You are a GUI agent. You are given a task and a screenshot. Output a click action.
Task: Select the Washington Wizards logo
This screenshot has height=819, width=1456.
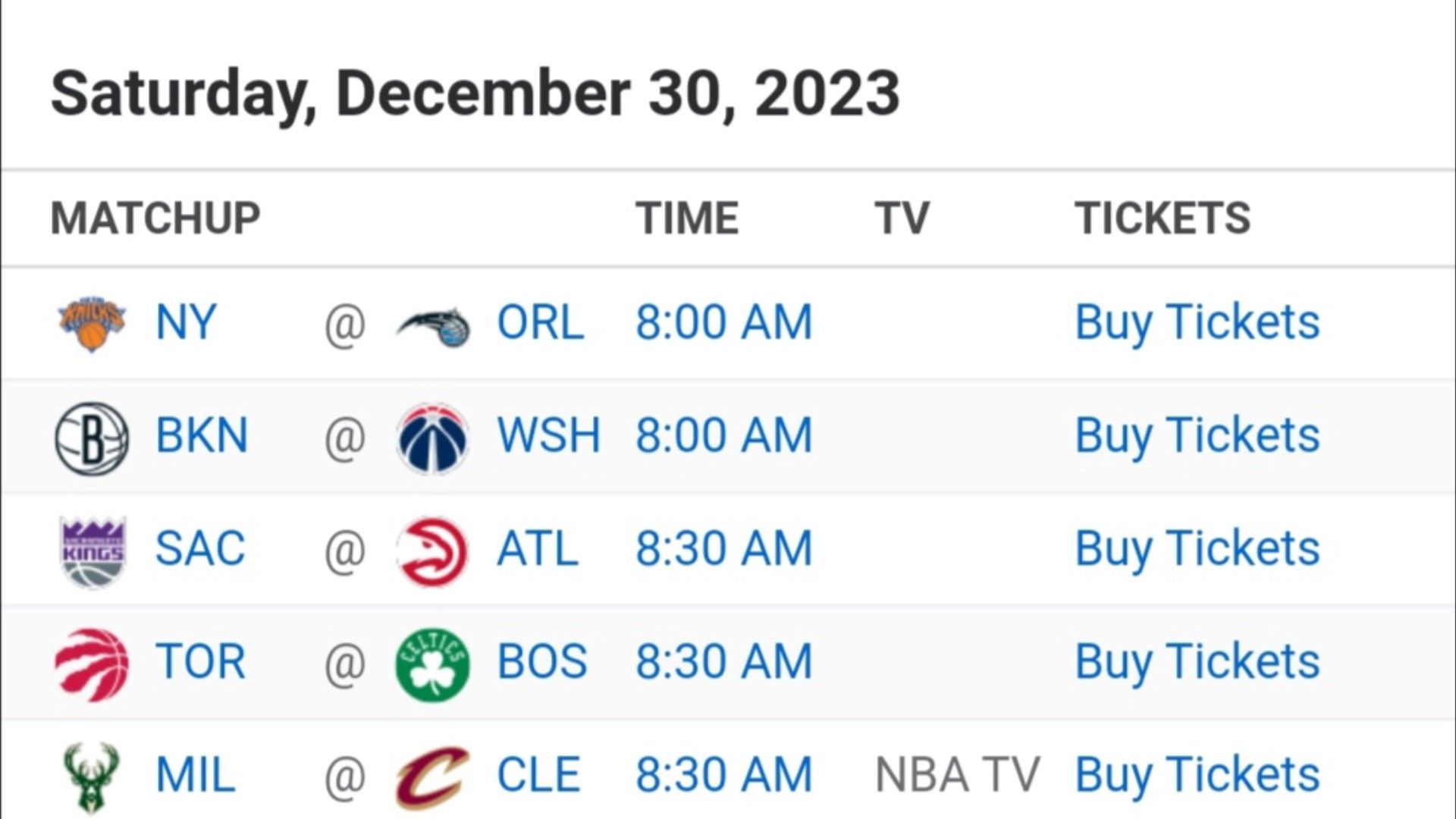pos(432,438)
